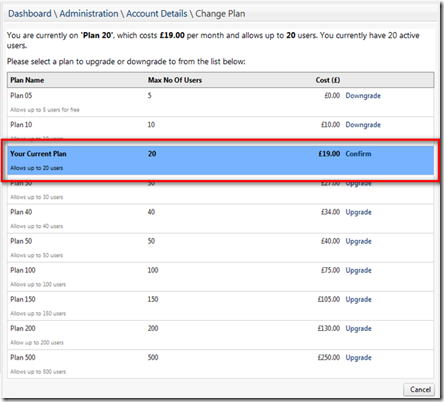Select the £105.00 cost value
The width and height of the screenshot is (444, 402).
(329, 299)
